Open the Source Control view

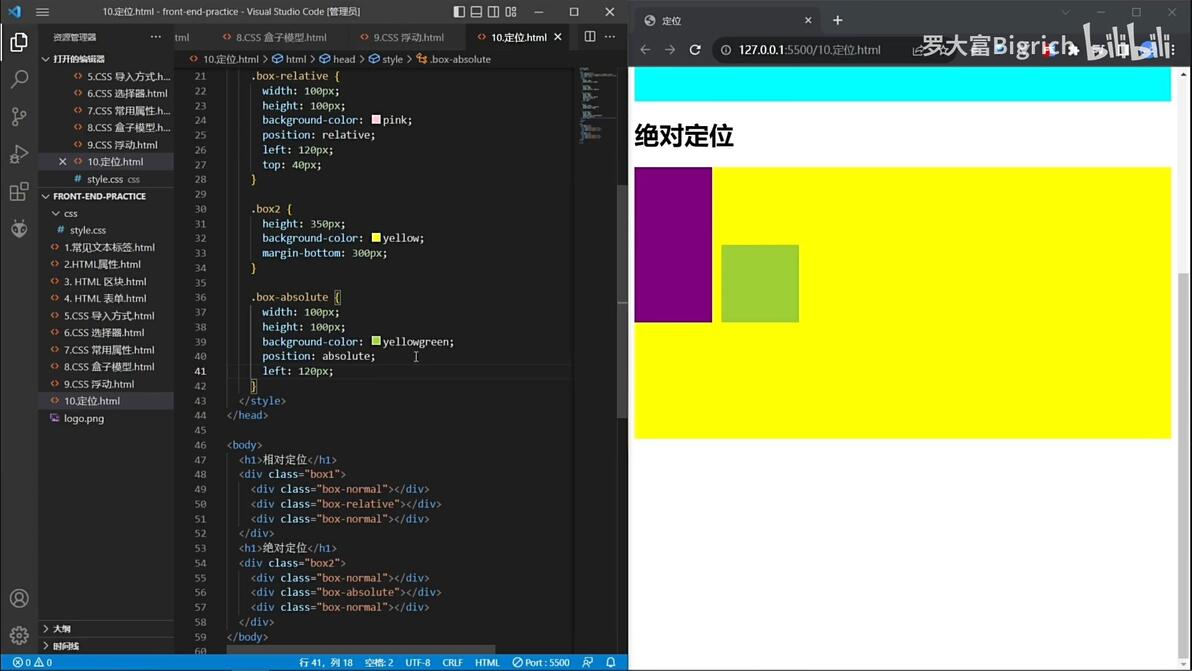click(x=19, y=116)
